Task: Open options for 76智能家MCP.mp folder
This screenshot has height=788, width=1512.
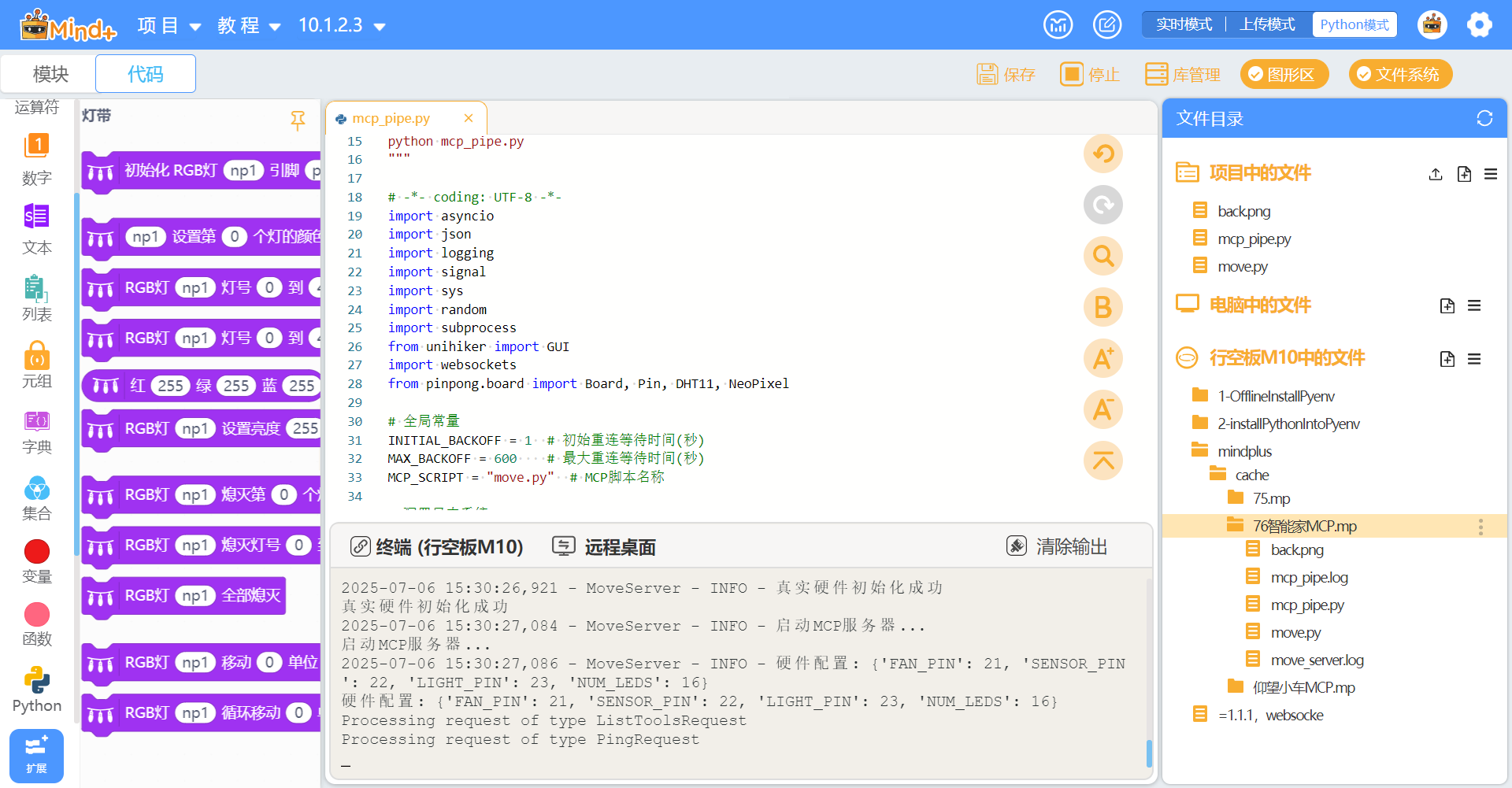Action: (1480, 527)
